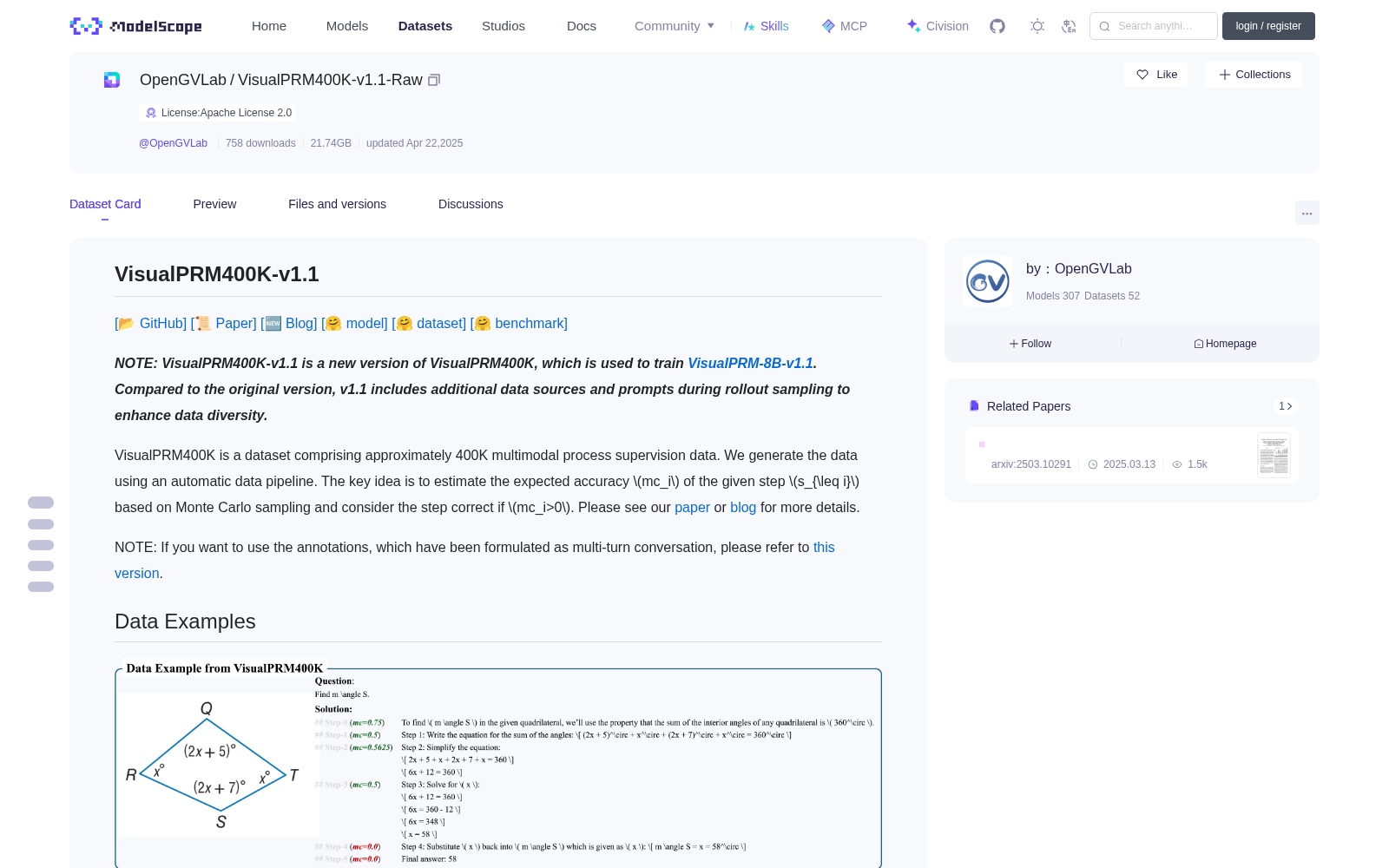
Task: Copy dataset name with copy icon
Action: tap(434, 80)
